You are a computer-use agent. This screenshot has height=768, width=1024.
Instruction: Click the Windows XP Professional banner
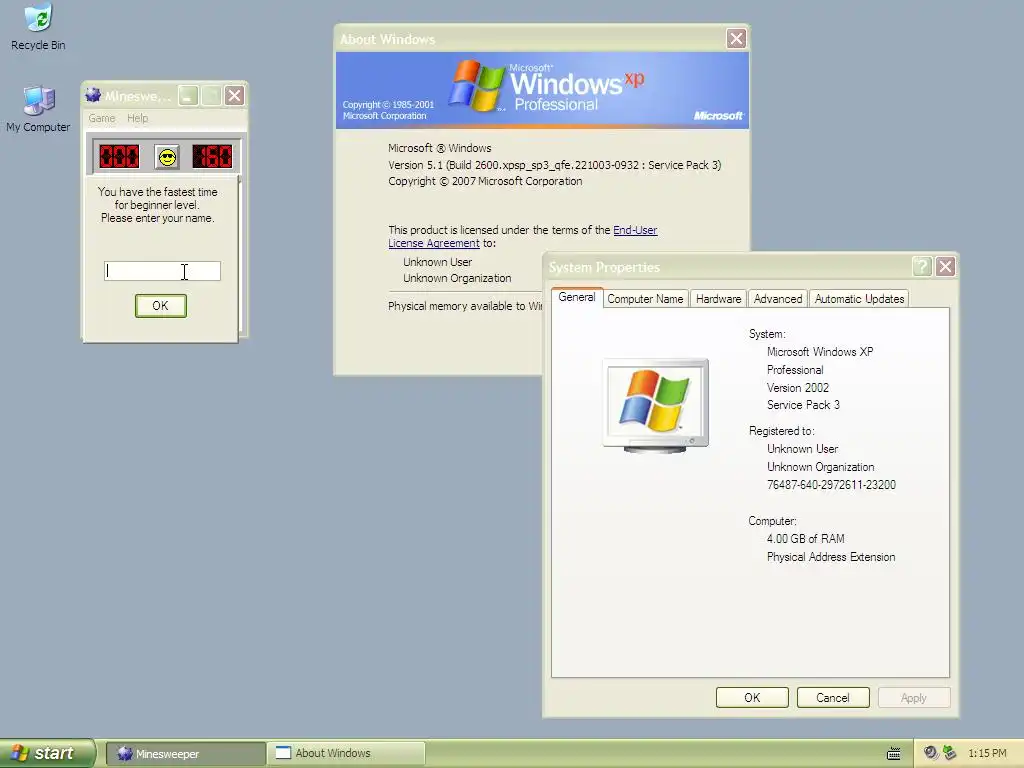[x=542, y=90]
